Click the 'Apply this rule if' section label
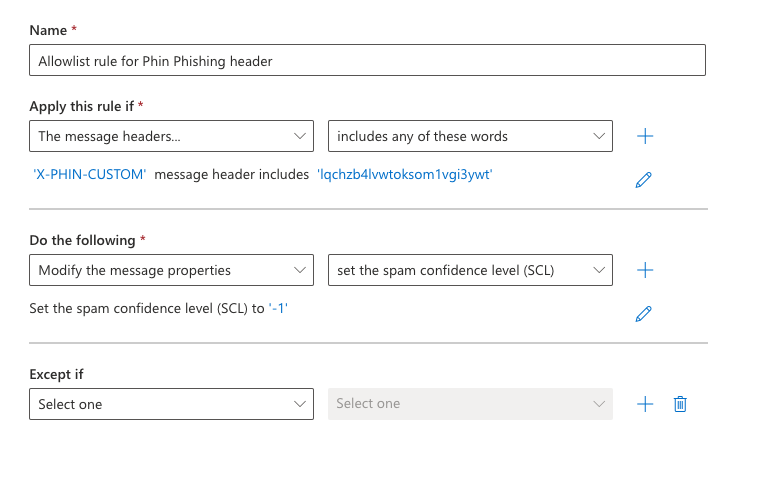The height and width of the screenshot is (498, 780). point(83,106)
